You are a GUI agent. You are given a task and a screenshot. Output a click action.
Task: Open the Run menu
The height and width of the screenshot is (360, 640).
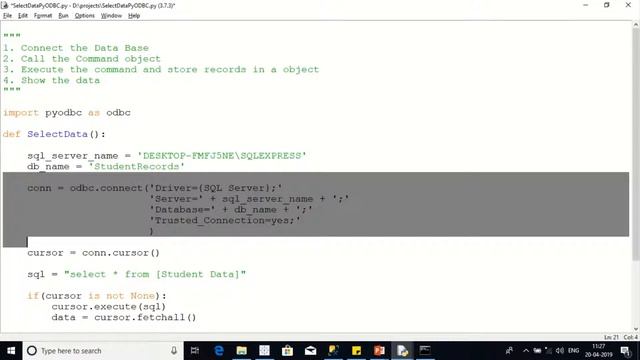[63, 16]
